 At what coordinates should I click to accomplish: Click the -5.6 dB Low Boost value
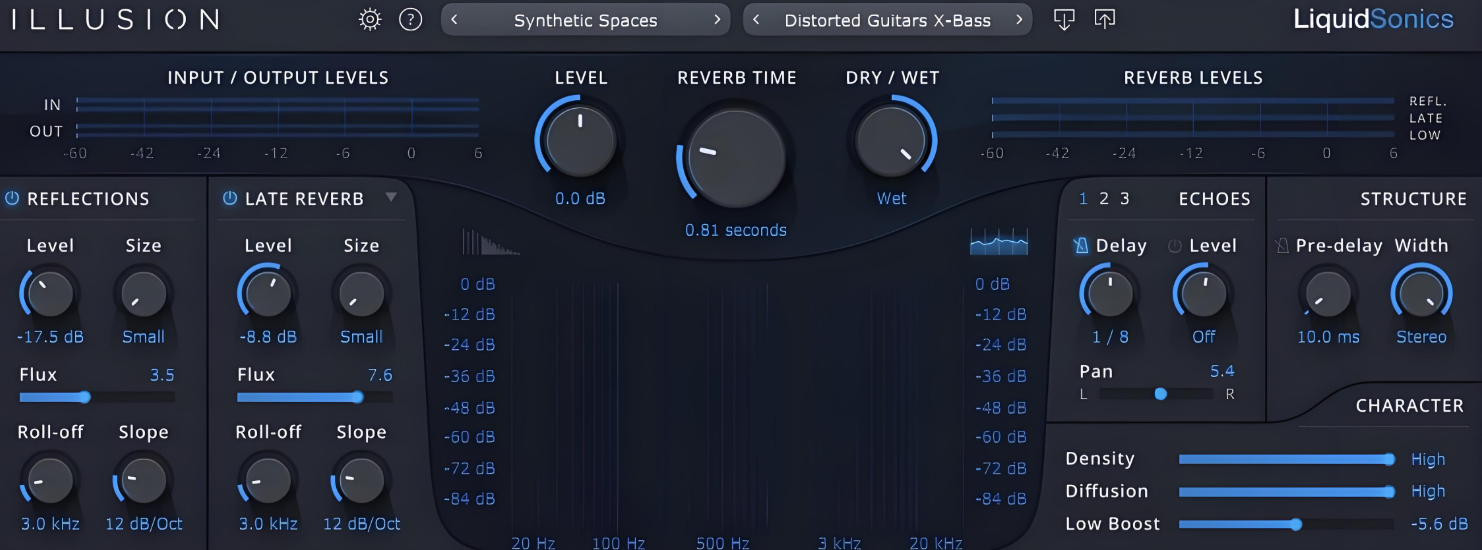click(1439, 524)
